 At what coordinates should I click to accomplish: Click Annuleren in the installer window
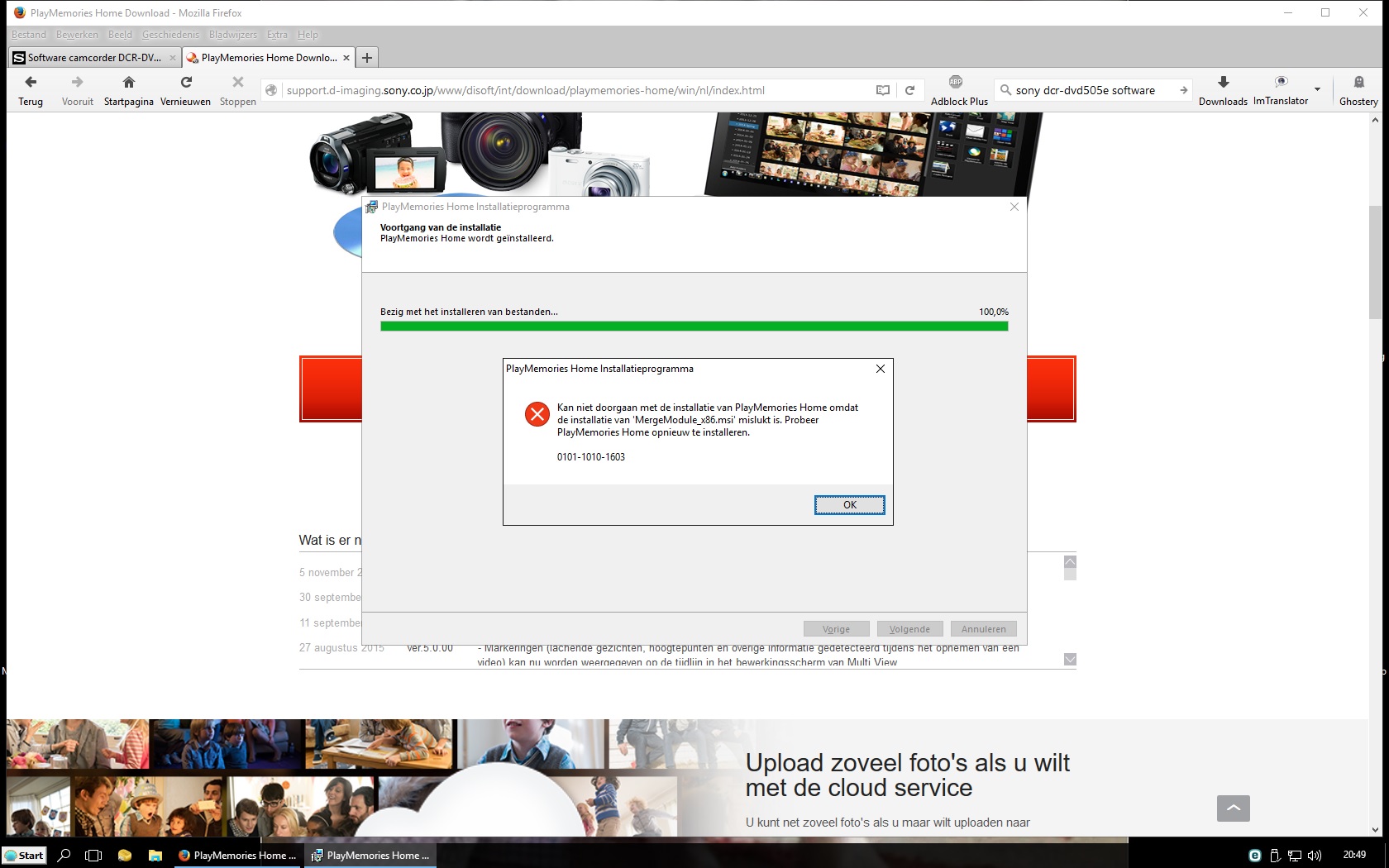[984, 629]
